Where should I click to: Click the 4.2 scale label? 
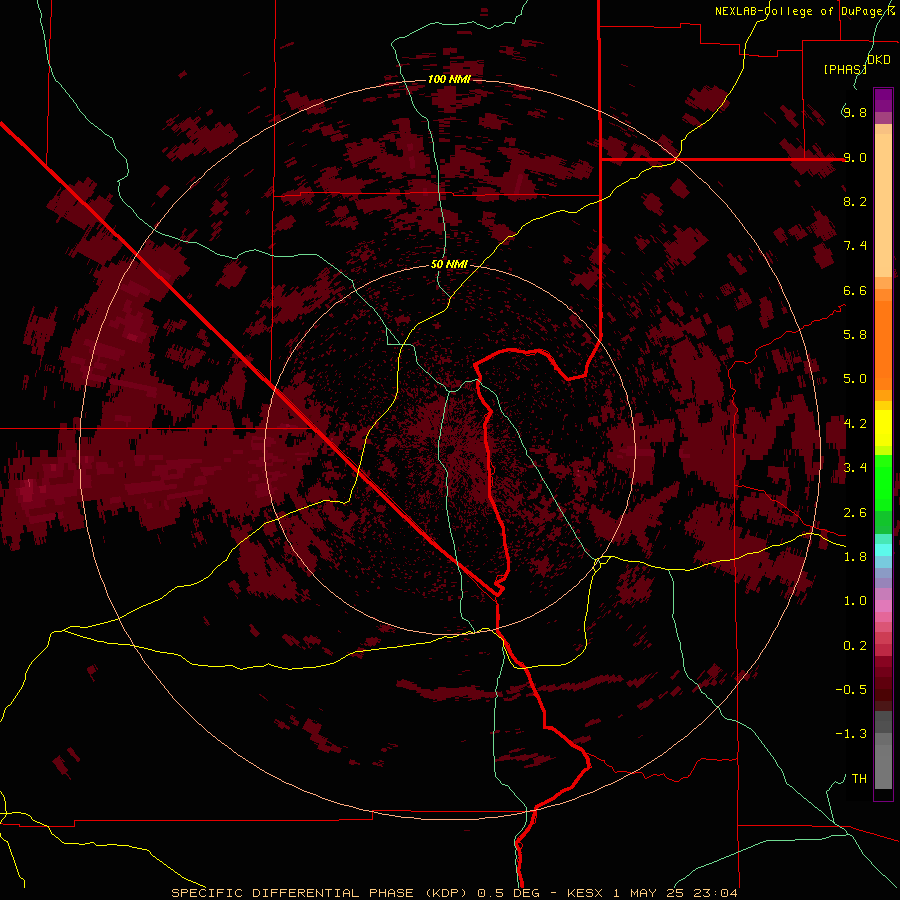click(x=855, y=424)
